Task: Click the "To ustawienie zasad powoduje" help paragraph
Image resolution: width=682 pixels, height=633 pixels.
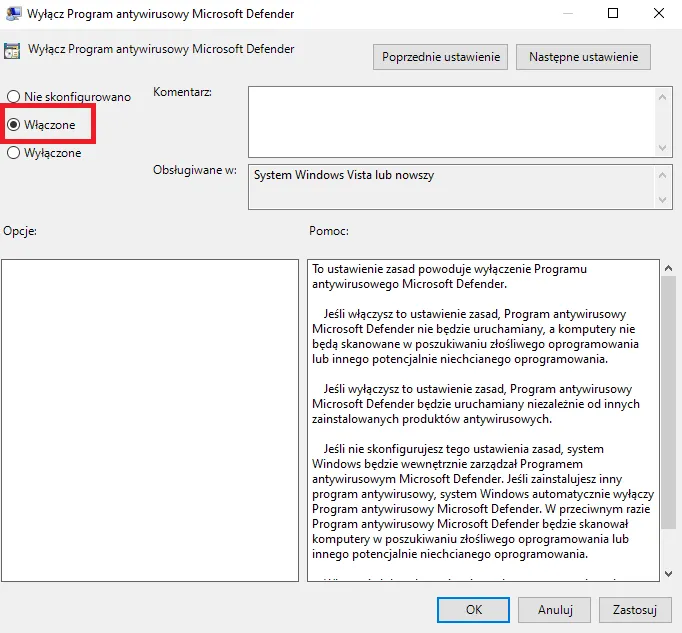Action: (449, 276)
